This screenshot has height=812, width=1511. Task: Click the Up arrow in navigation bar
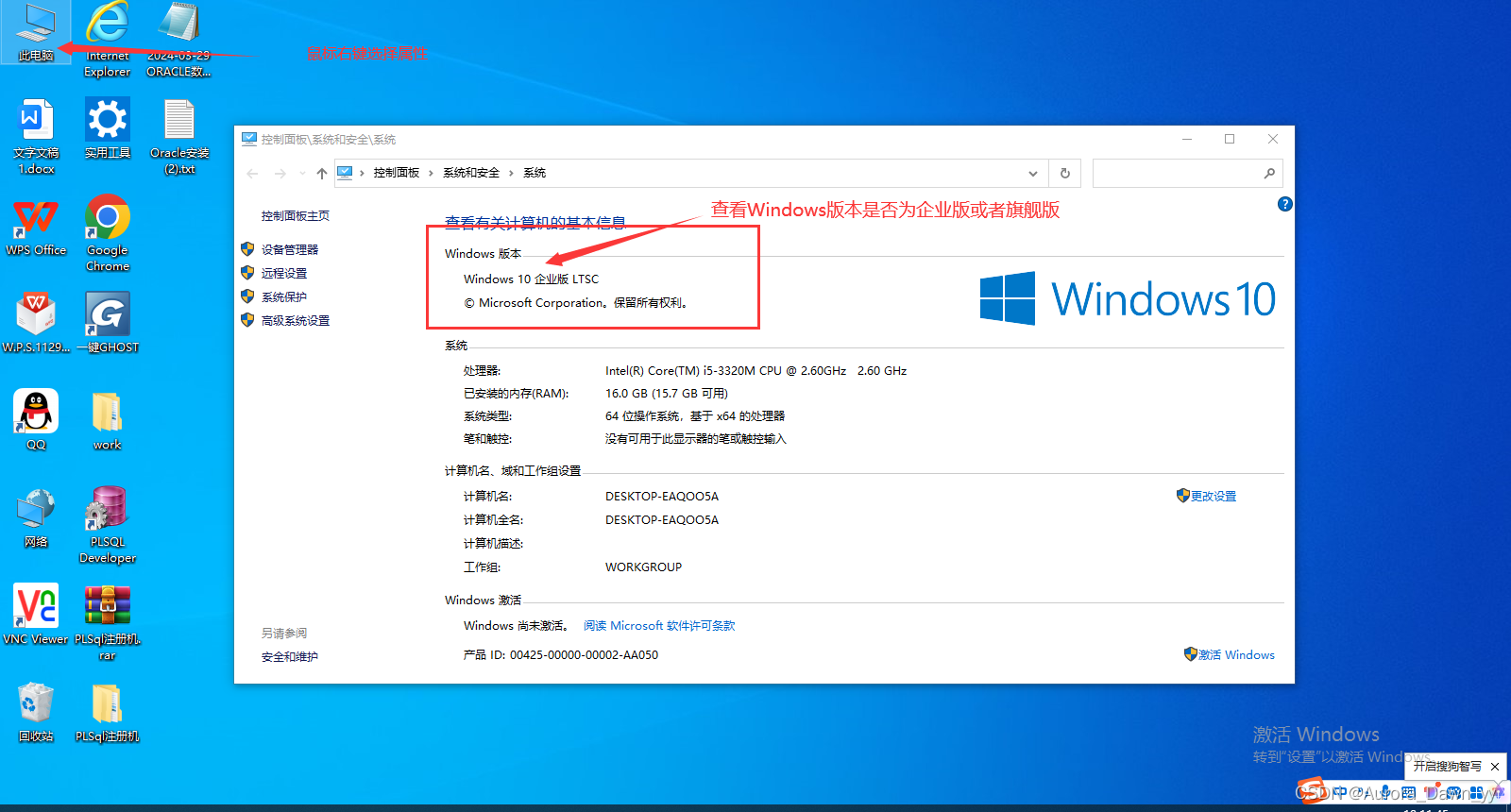(322, 173)
